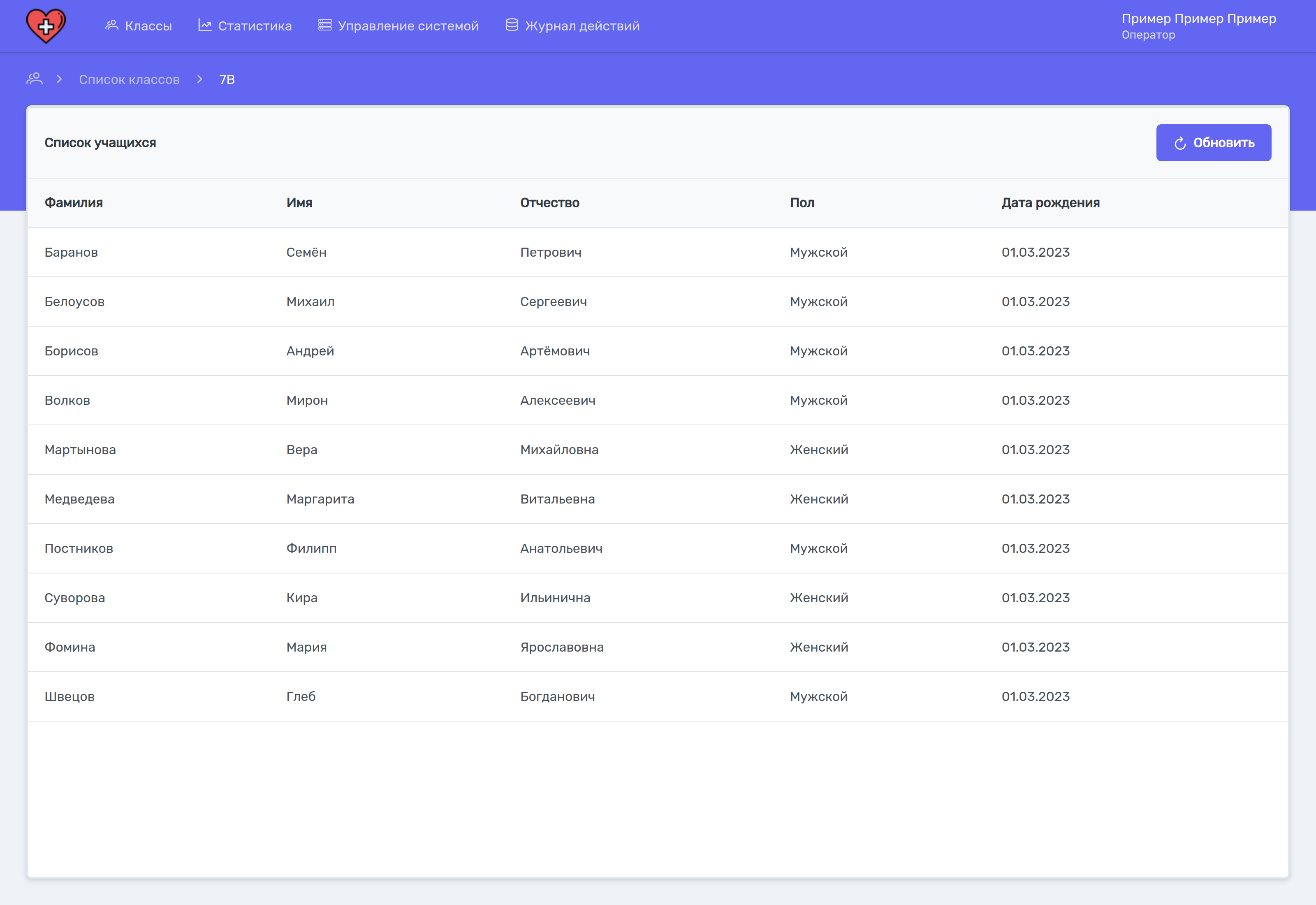Click the 7В breadcrumb item

[x=227, y=79]
